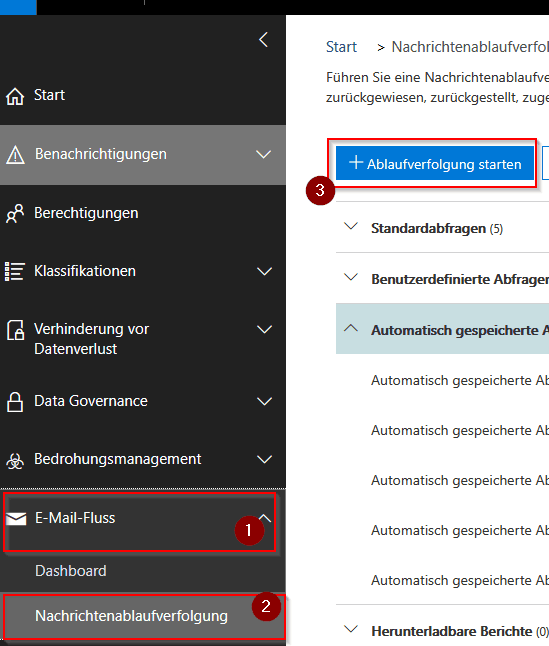Click the Berechtigungen people icon

pyautogui.click(x=15, y=213)
